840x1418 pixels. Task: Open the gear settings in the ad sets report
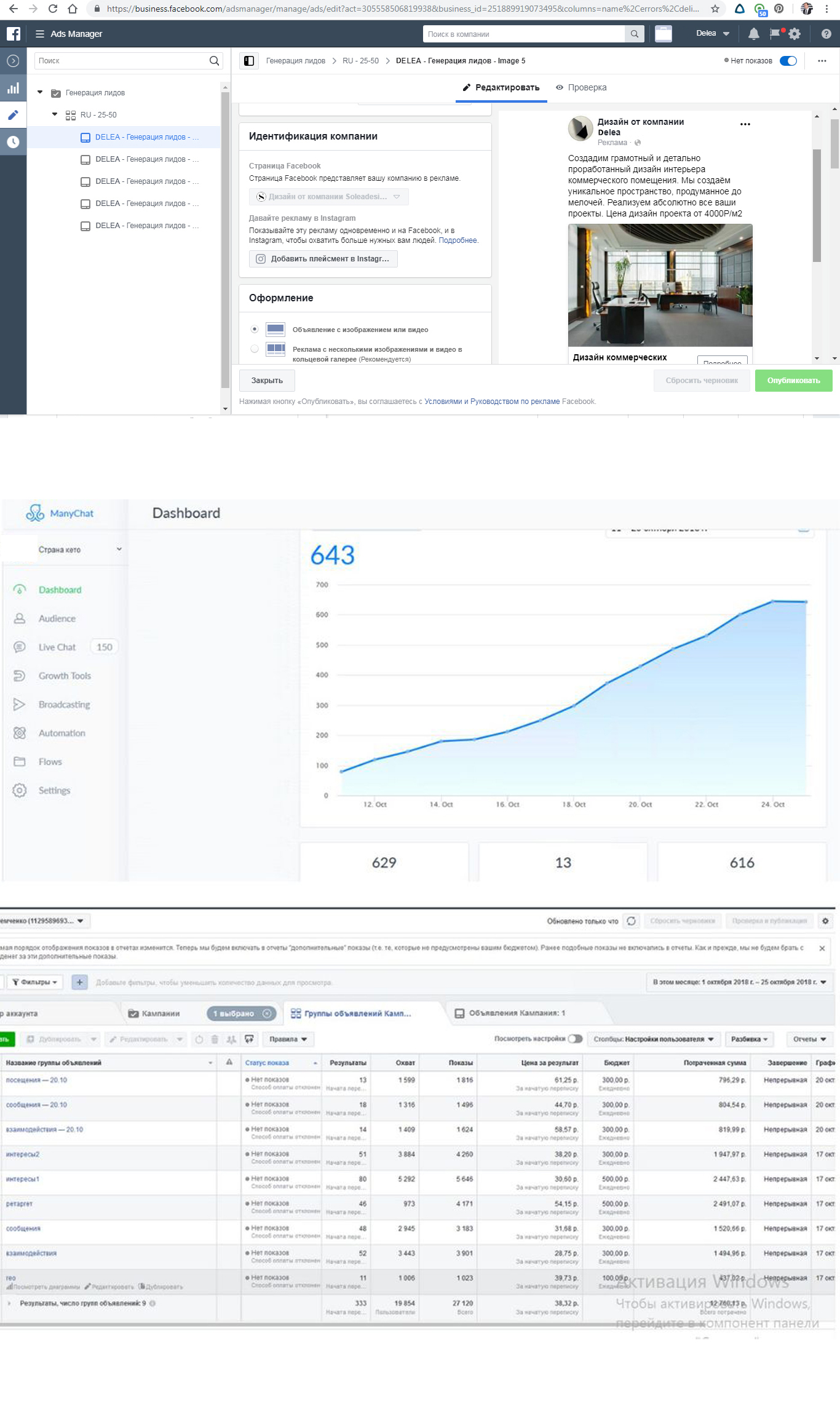point(825,921)
